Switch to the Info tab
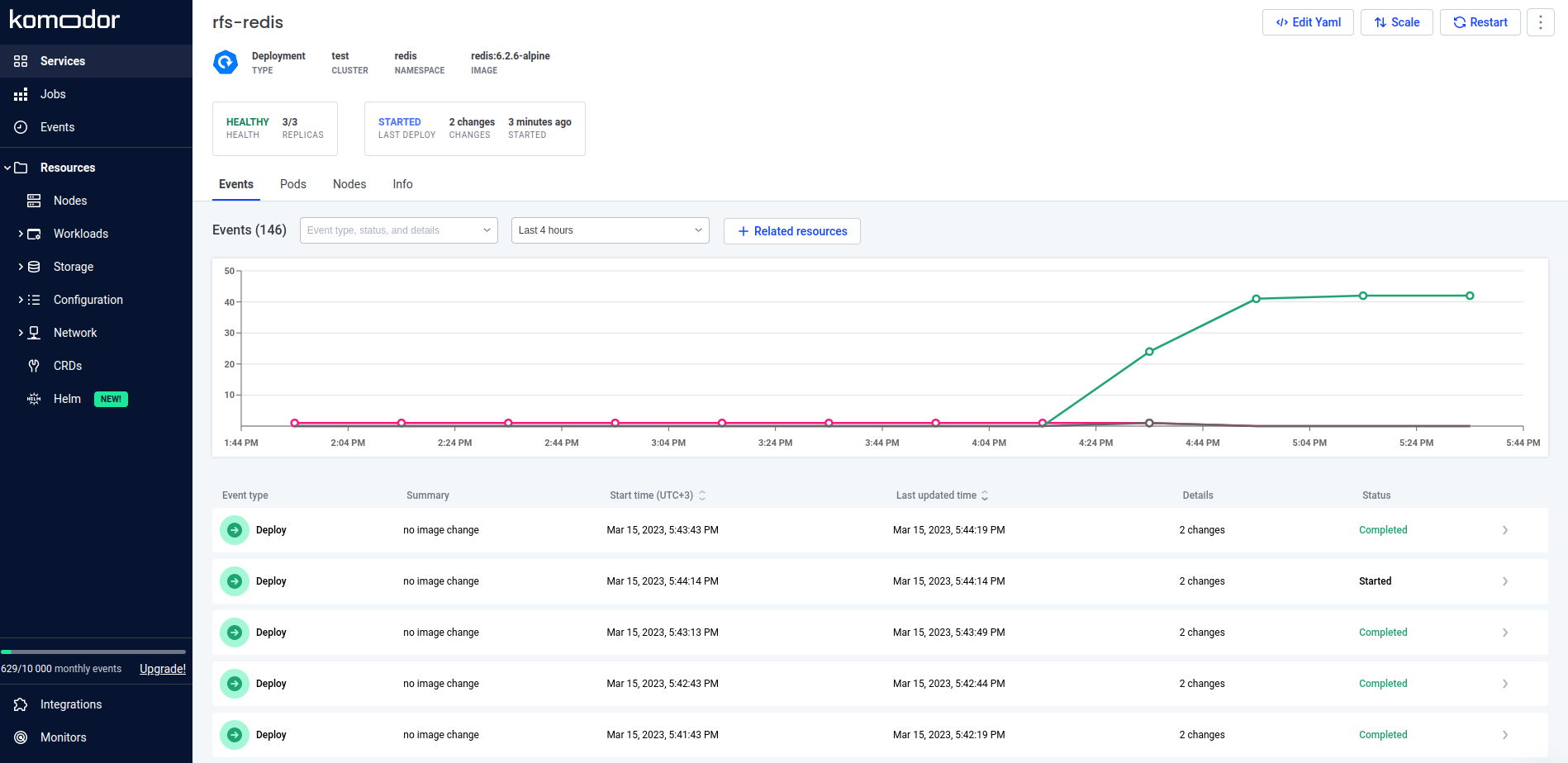This screenshot has height=763, width=1568. 402,184
